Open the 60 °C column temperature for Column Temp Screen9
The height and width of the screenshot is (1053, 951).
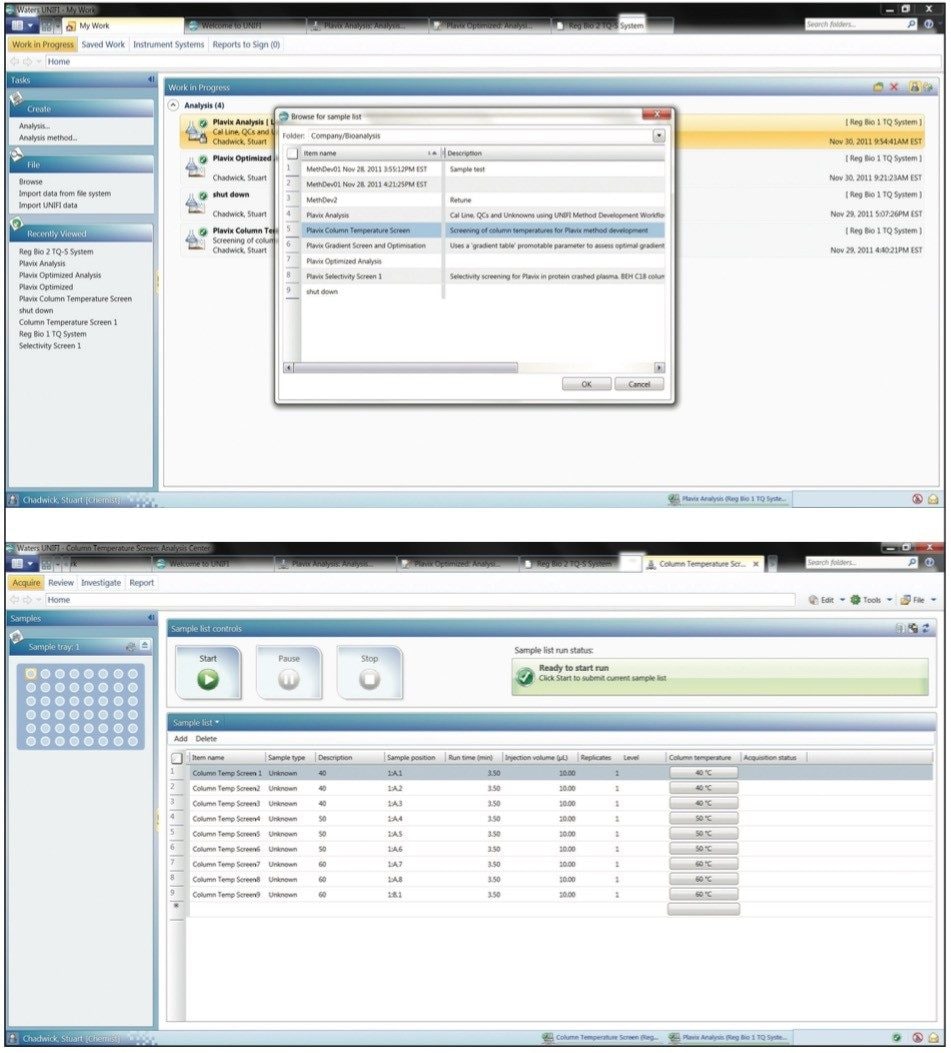click(703, 895)
